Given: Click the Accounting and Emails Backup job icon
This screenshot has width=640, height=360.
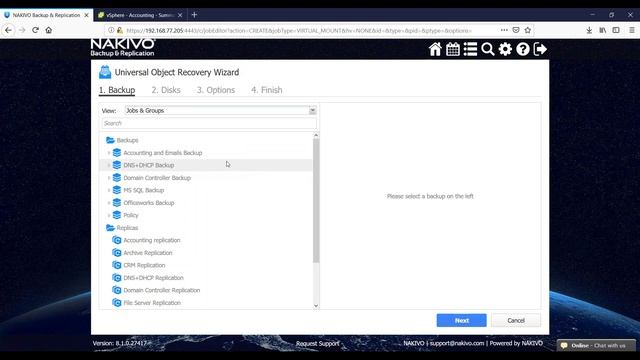Looking at the screenshot, I should 117,153.
